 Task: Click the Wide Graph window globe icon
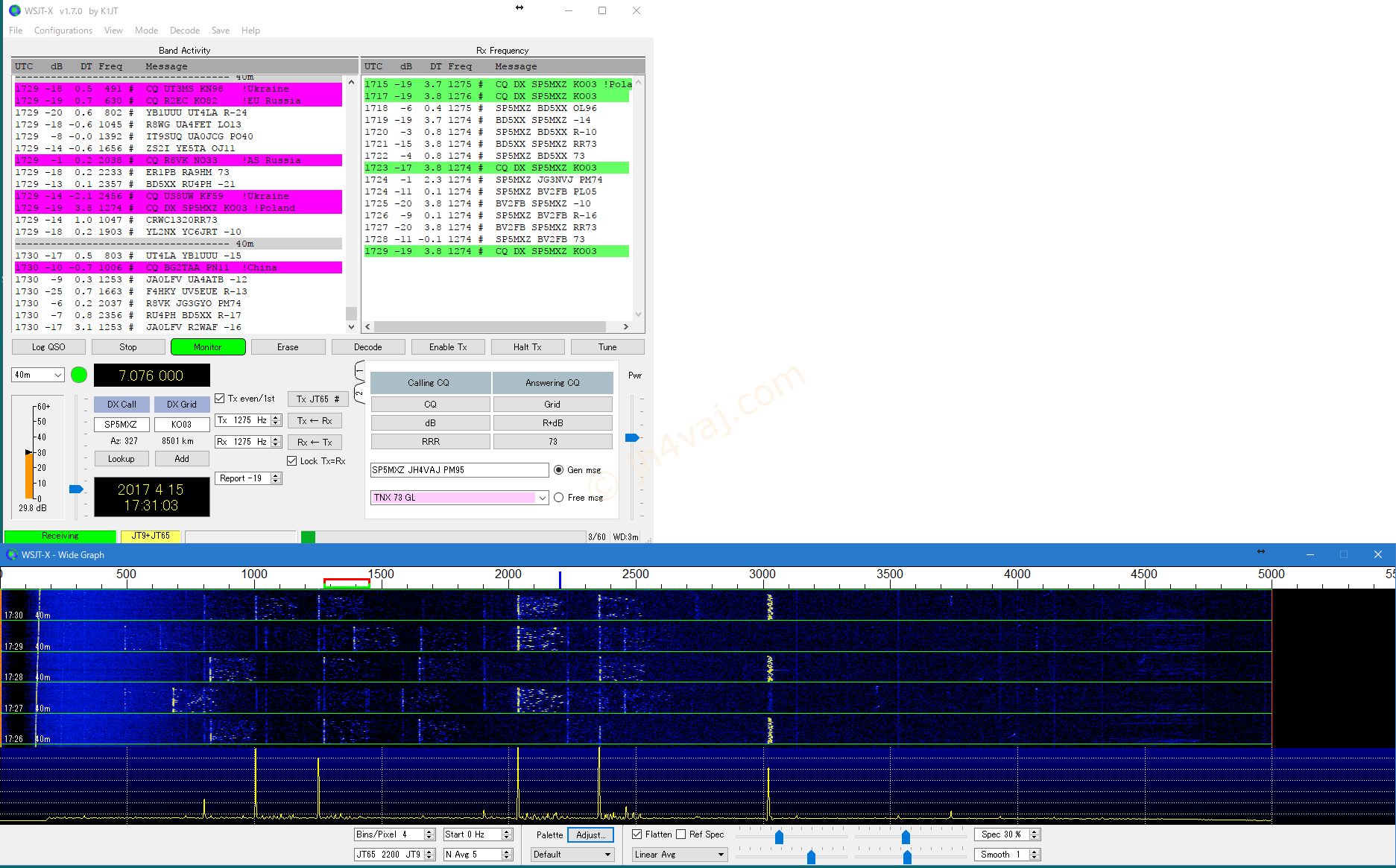tap(11, 554)
